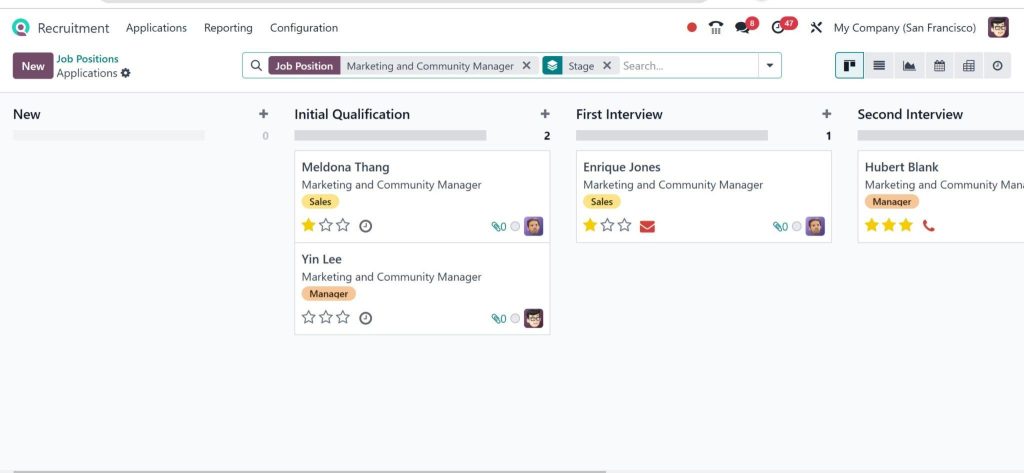Click the New button
Viewport: 1024px width, 473px height.
coord(33,65)
